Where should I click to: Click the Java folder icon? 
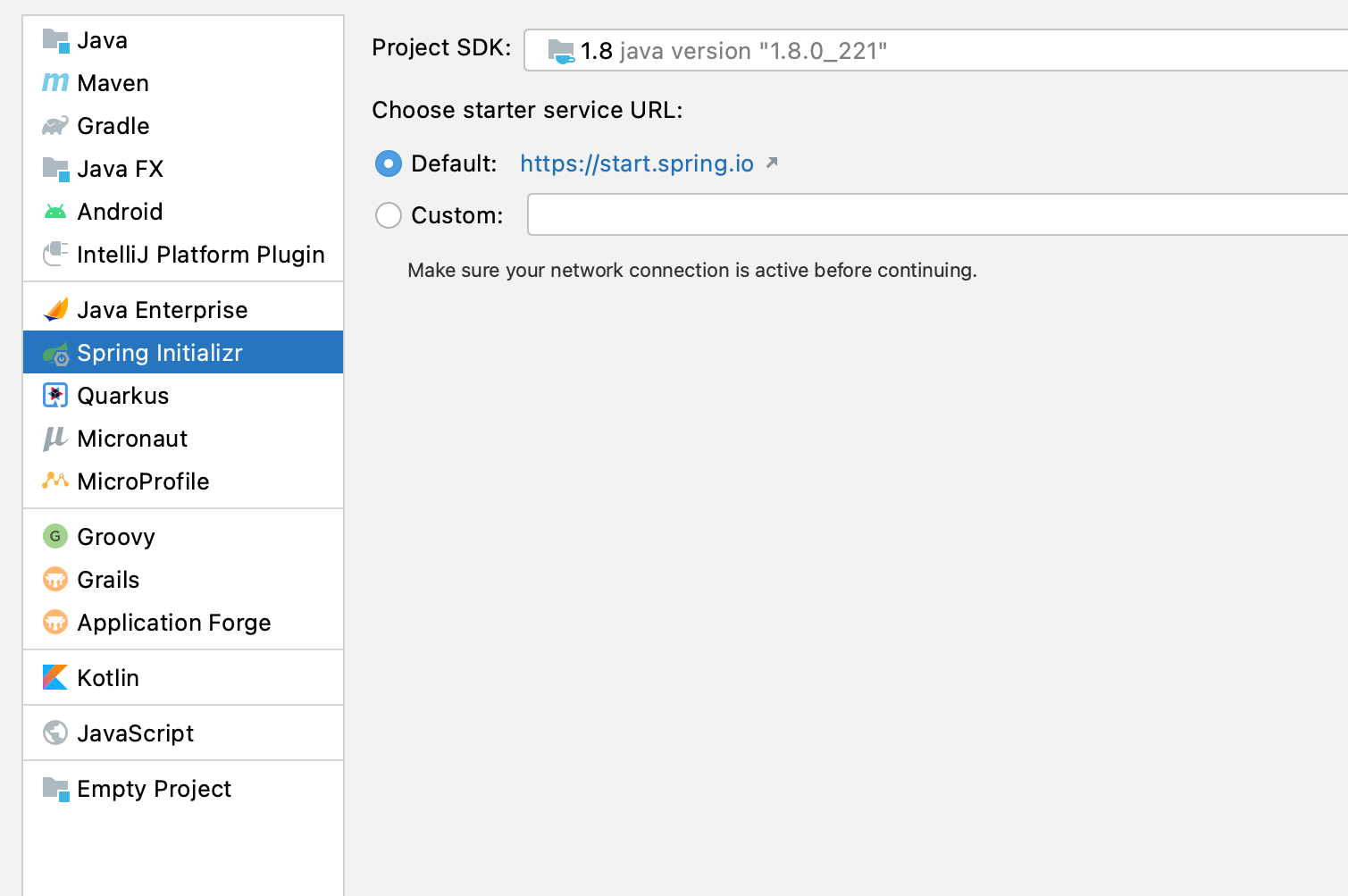[x=55, y=40]
